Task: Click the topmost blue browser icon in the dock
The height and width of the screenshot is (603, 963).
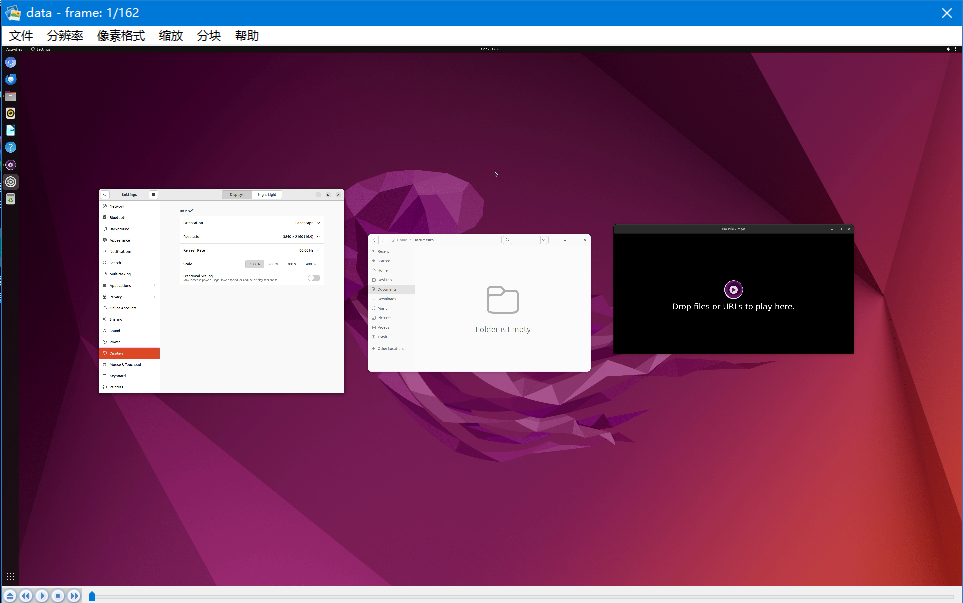Action: click(x=10, y=63)
